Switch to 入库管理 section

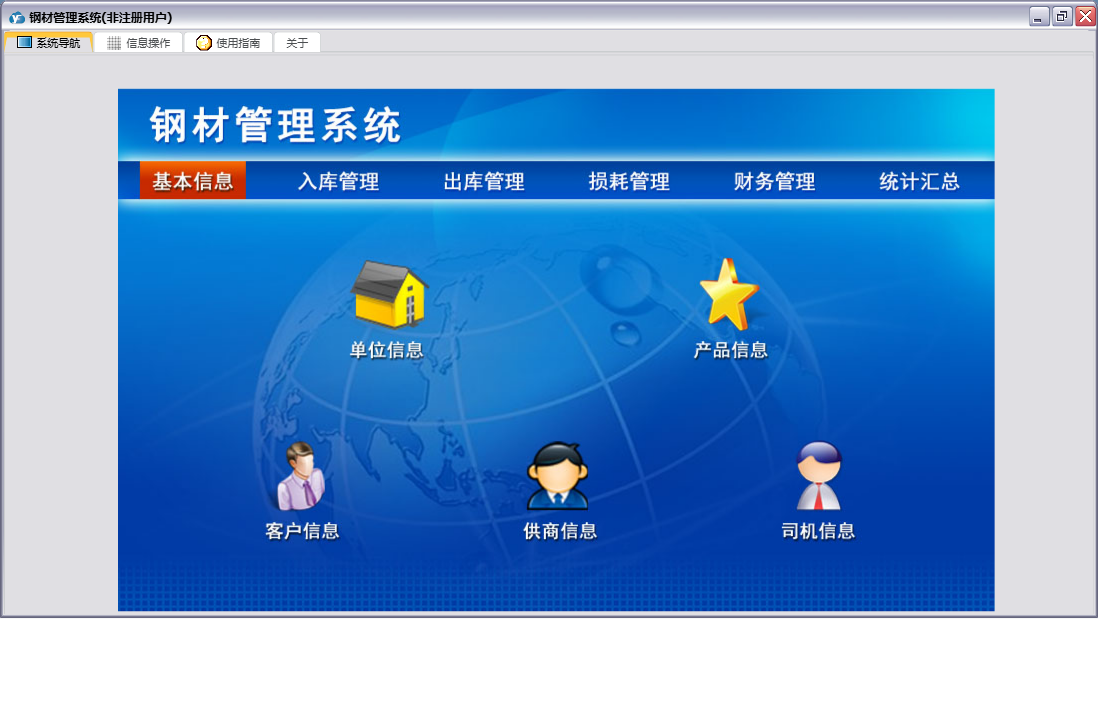pyautogui.click(x=338, y=181)
